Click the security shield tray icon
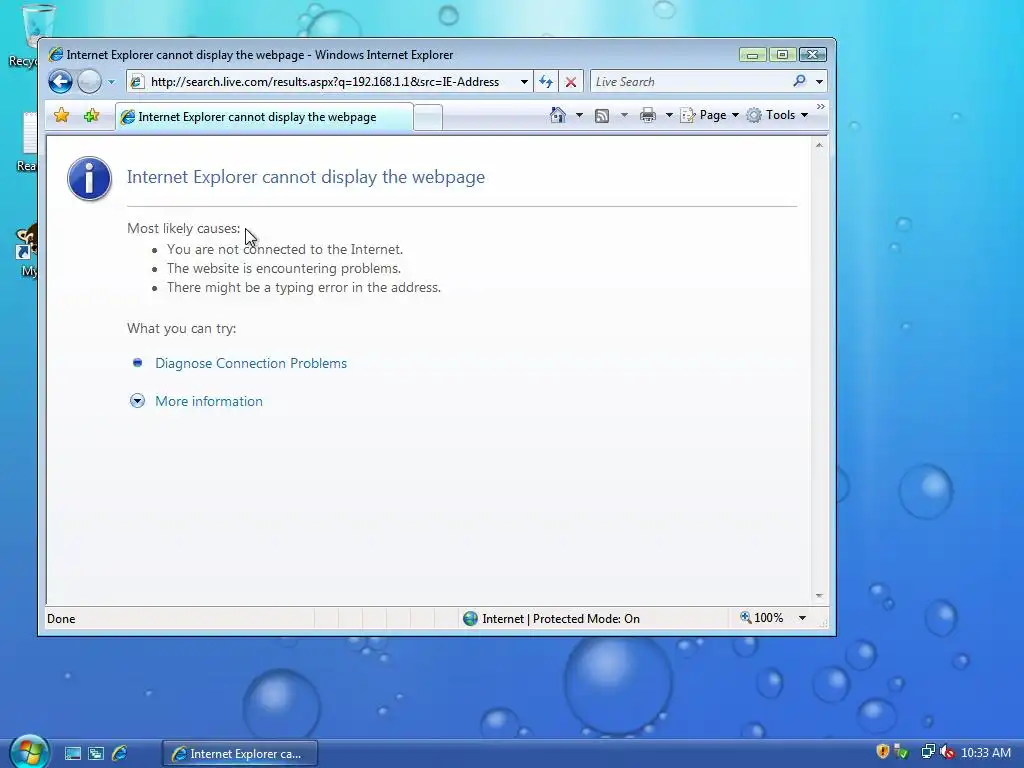 (x=882, y=752)
